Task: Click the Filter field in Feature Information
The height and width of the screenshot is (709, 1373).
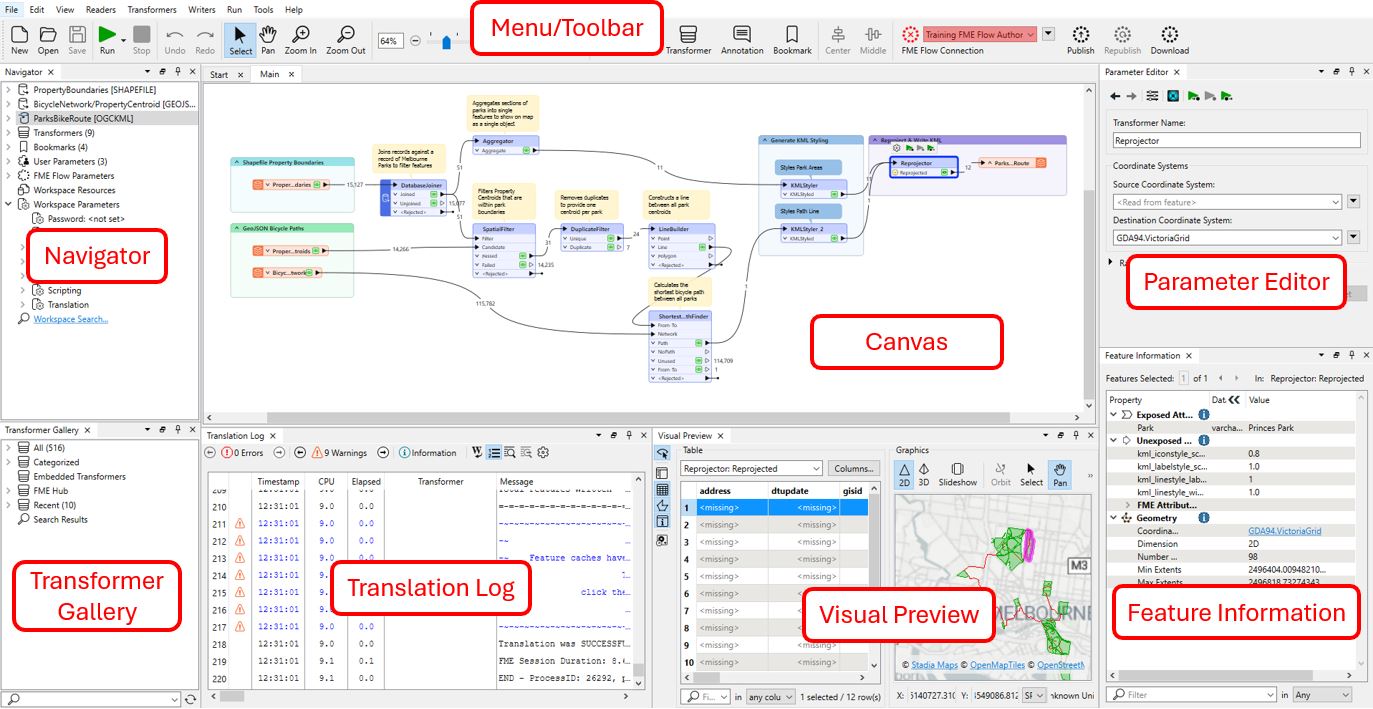Action: [x=1190, y=694]
